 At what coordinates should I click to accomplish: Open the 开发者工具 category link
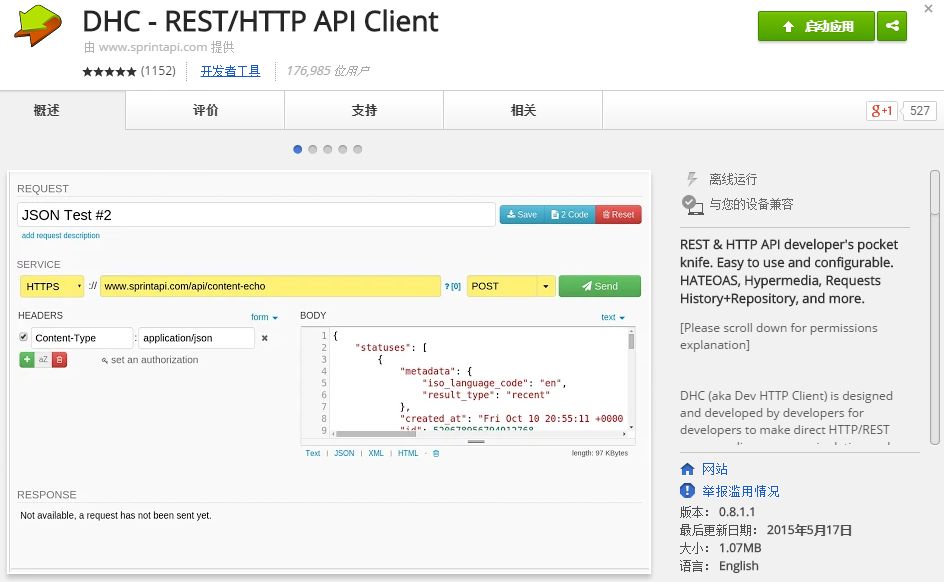231,71
